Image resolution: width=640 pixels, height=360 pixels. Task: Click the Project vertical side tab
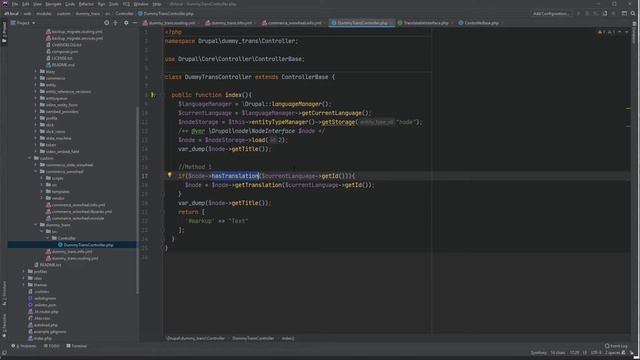point(4,32)
